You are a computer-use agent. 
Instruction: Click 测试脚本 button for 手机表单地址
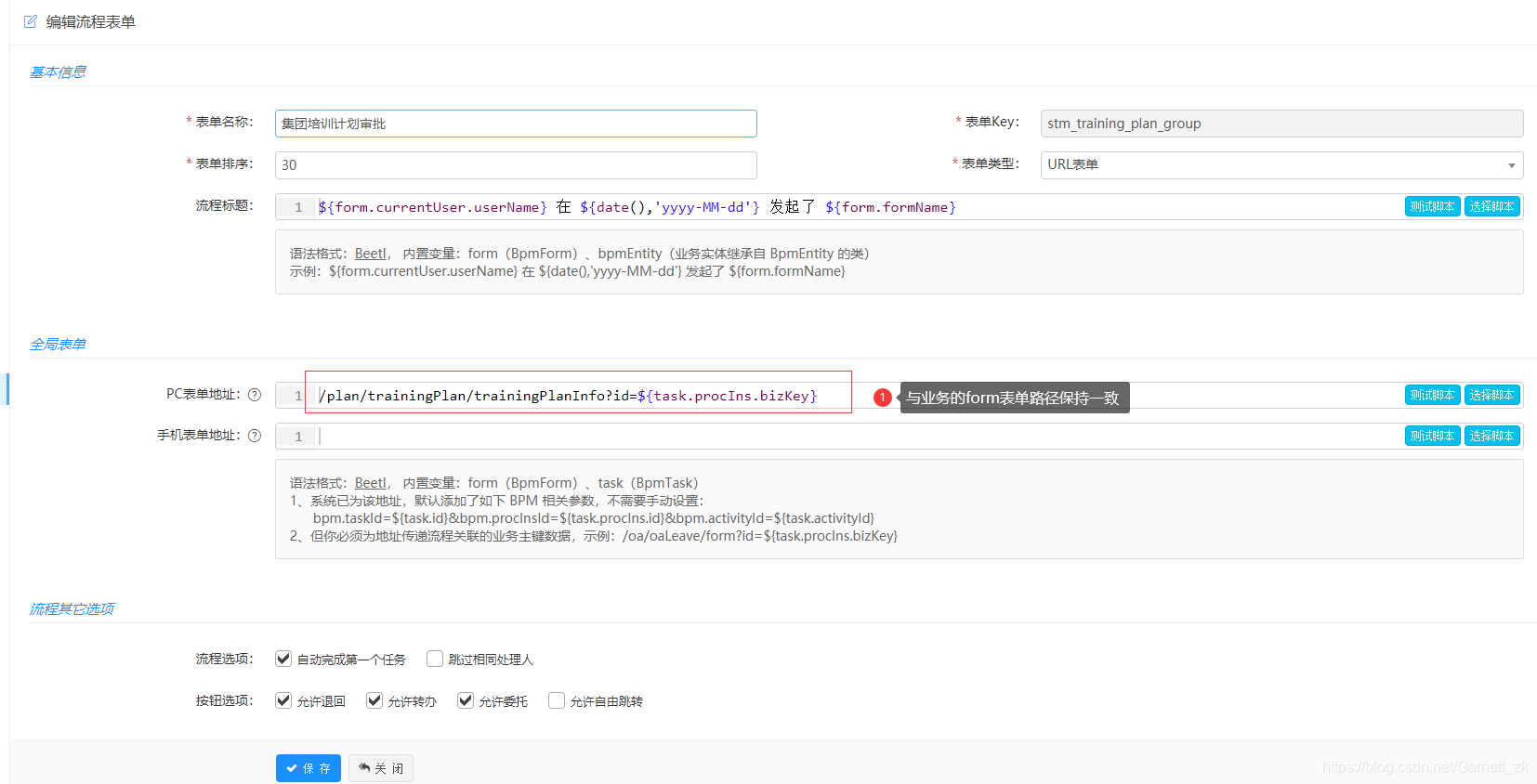pos(1432,436)
